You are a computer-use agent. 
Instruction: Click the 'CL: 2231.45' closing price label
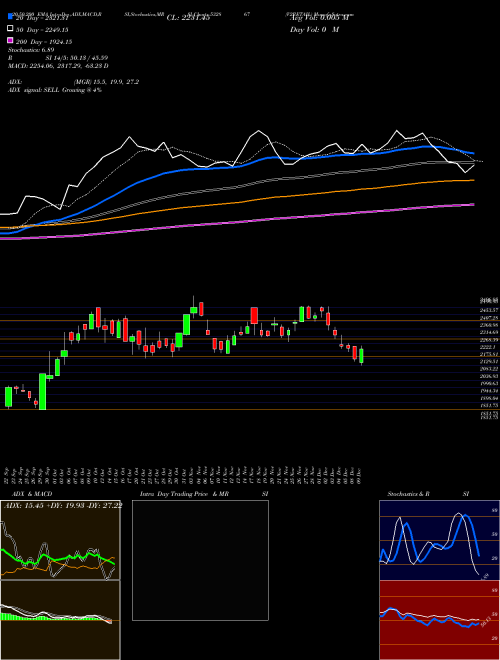[188, 18]
